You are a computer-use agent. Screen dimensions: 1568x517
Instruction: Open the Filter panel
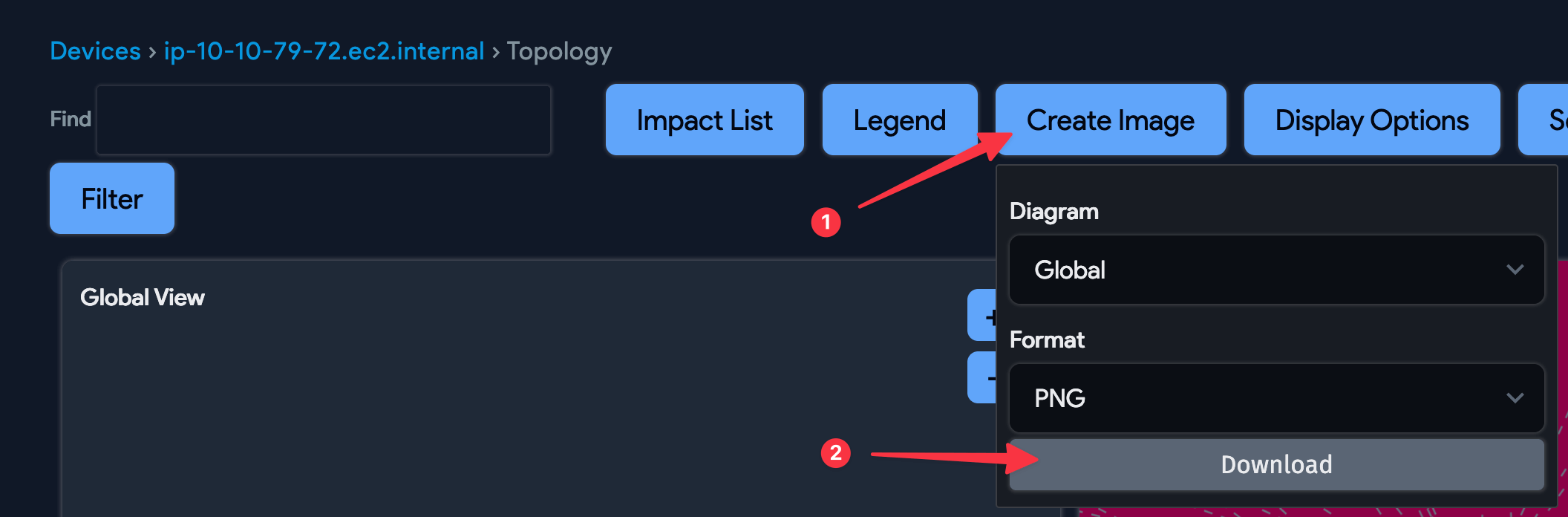111,198
